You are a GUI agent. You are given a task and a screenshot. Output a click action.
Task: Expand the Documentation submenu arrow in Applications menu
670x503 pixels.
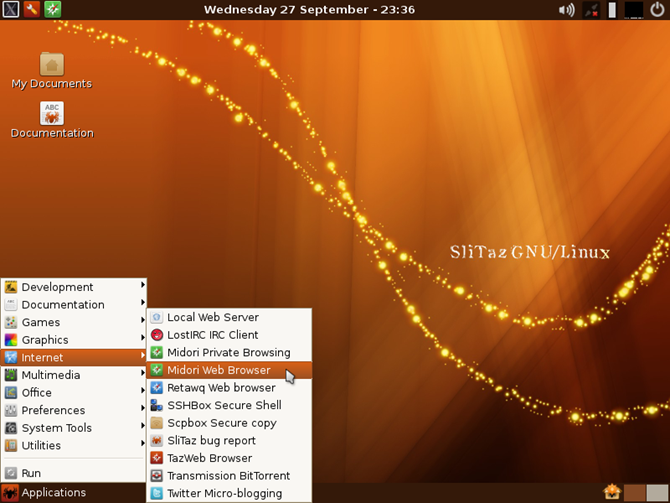143,302
